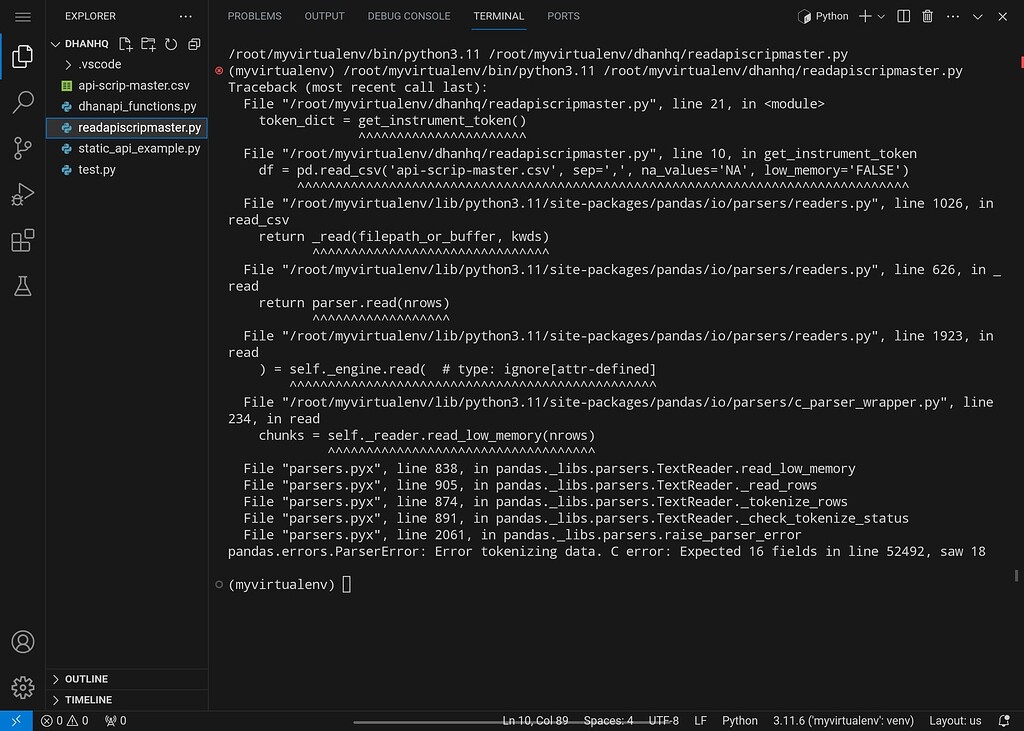Open terminal panel more actions ellipsis
The height and width of the screenshot is (731, 1024).
(x=953, y=16)
